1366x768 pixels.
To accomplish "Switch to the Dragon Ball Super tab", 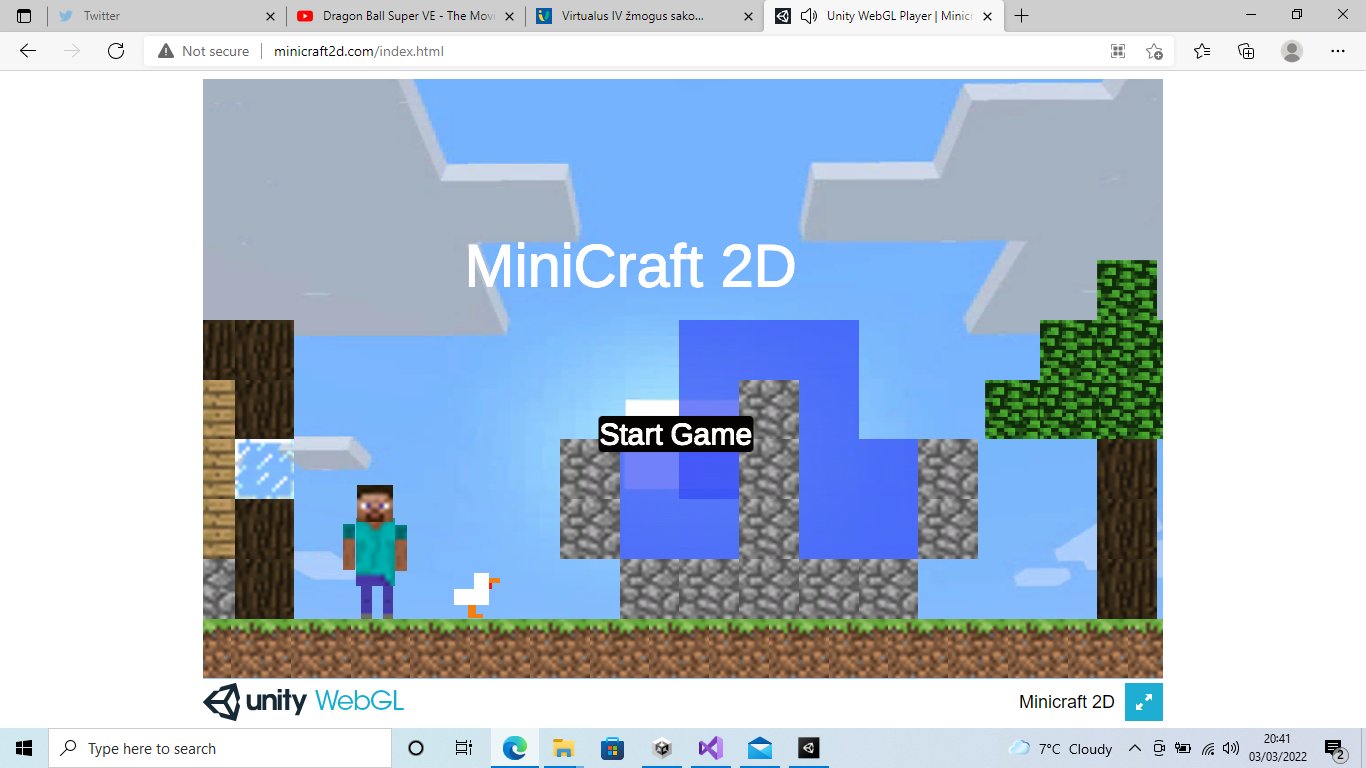I will pos(404,16).
